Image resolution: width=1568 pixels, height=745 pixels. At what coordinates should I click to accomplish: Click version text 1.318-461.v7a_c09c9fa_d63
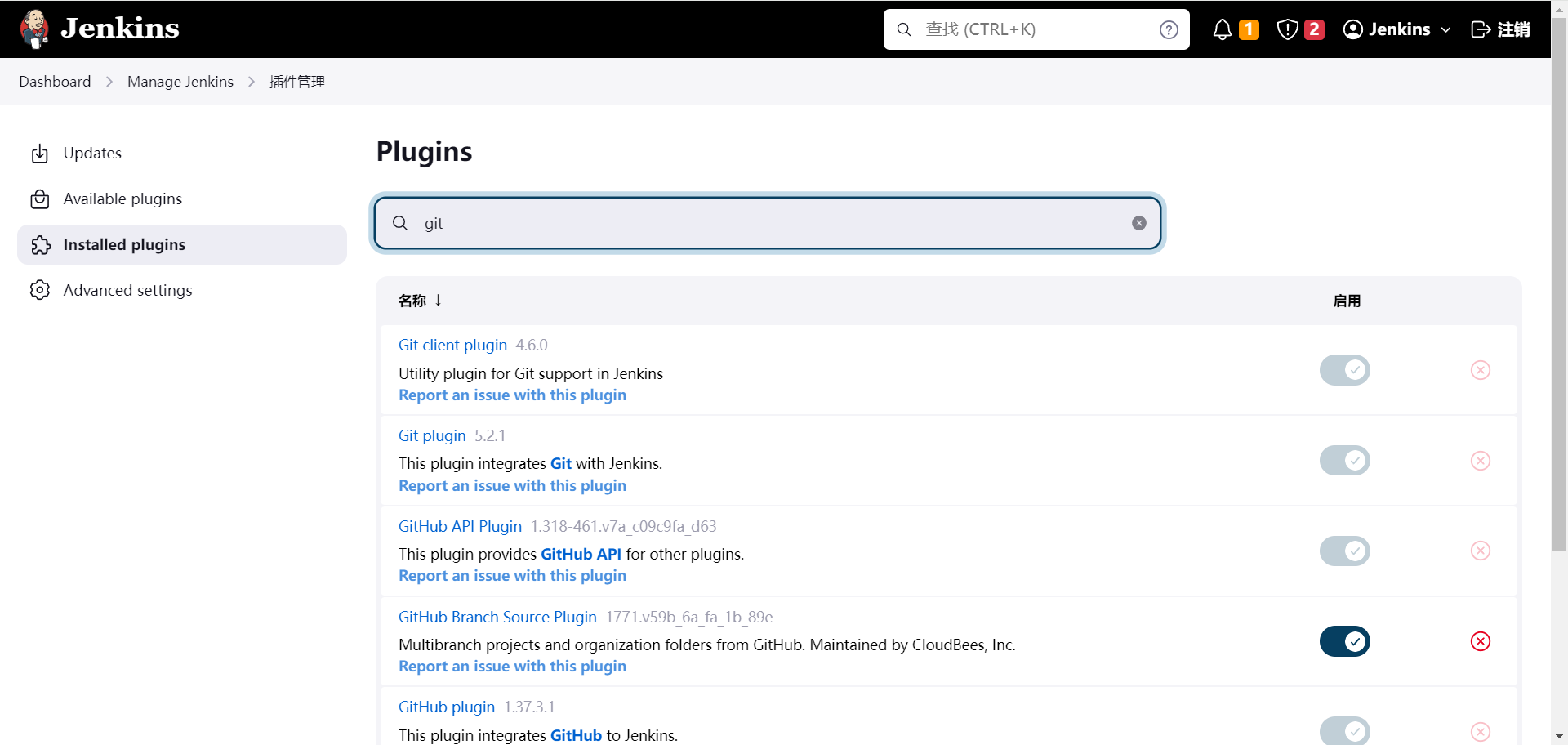(x=623, y=526)
